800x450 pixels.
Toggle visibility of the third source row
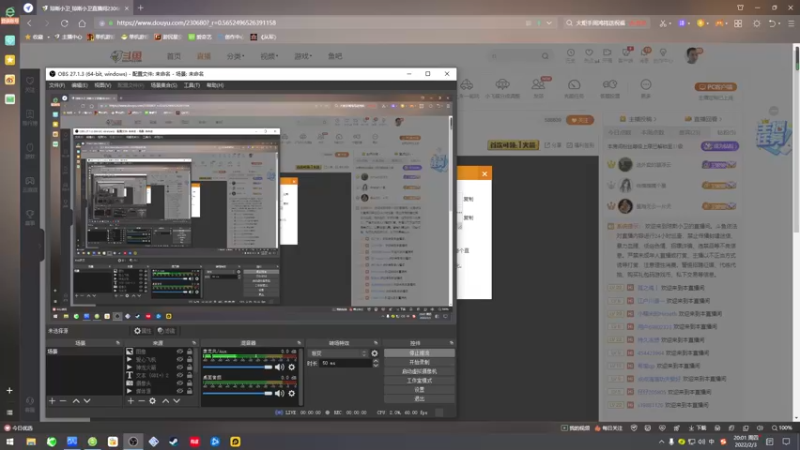[180, 367]
